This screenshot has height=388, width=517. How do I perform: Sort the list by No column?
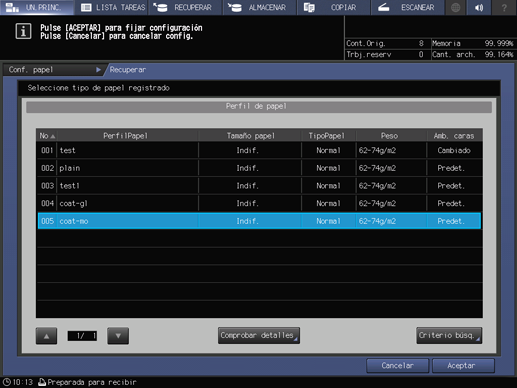[x=47, y=136]
